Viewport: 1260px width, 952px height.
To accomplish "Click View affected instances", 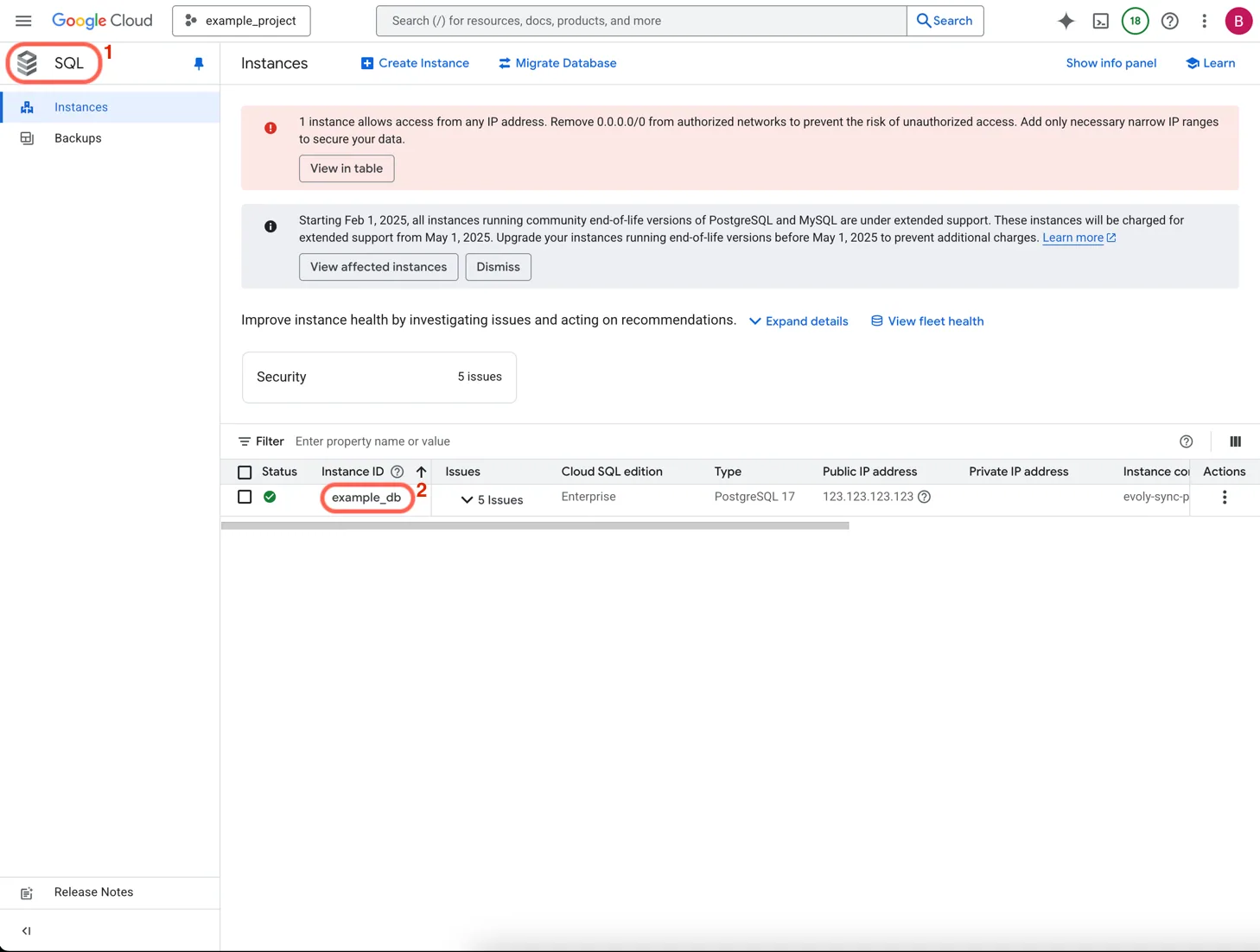I will (x=379, y=267).
